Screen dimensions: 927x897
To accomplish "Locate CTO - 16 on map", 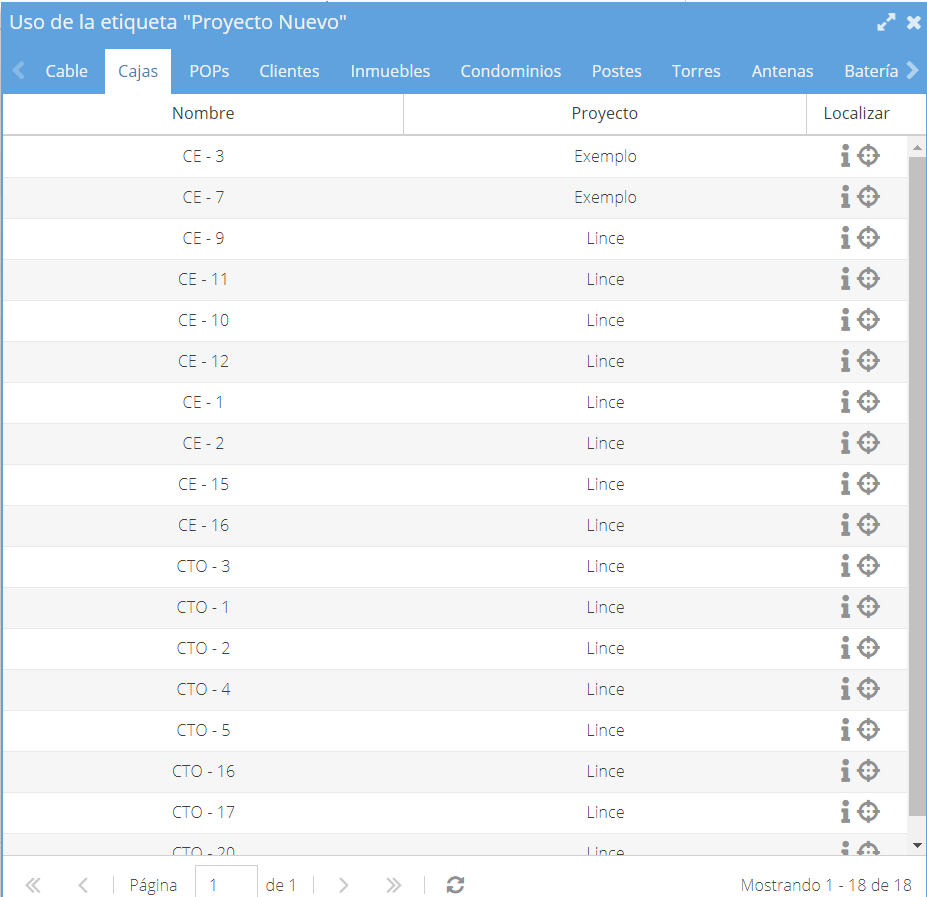I will point(868,771).
